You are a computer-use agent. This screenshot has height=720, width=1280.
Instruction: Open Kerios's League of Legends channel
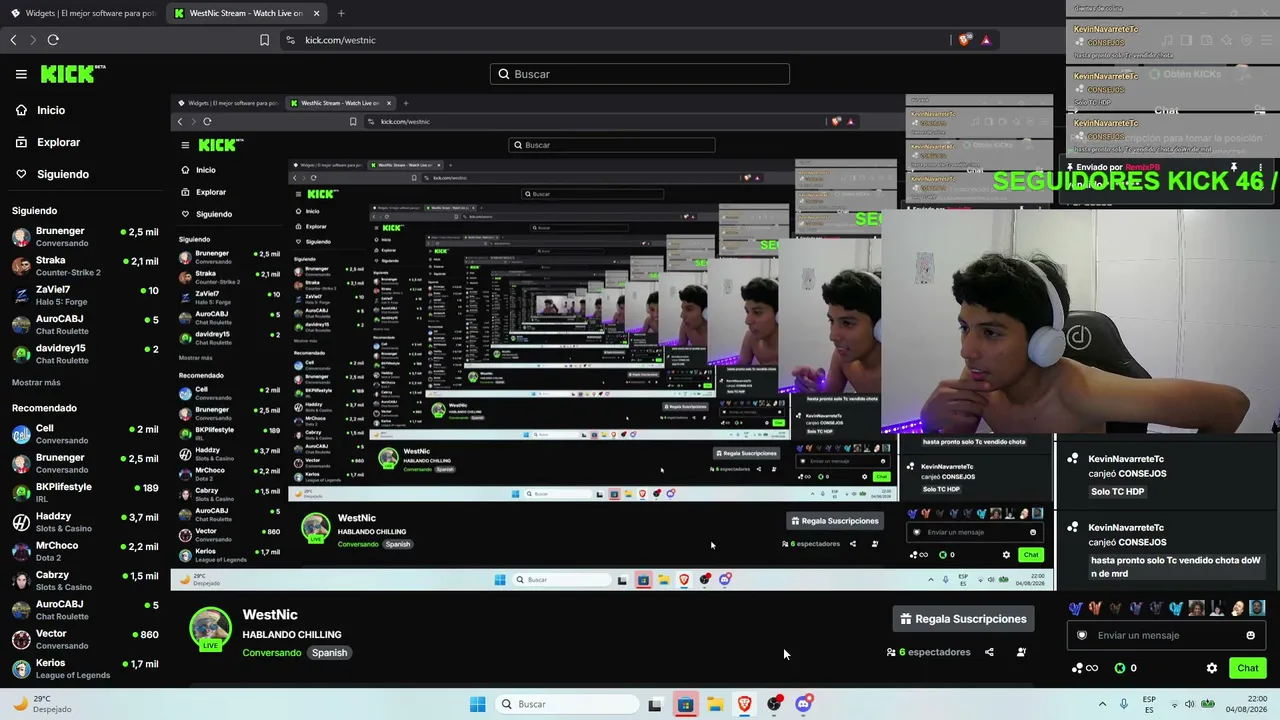click(x=85, y=668)
